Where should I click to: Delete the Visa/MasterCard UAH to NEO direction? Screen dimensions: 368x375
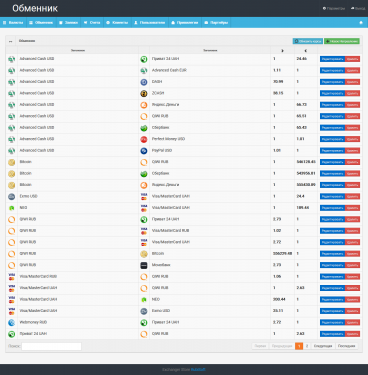pos(352,300)
